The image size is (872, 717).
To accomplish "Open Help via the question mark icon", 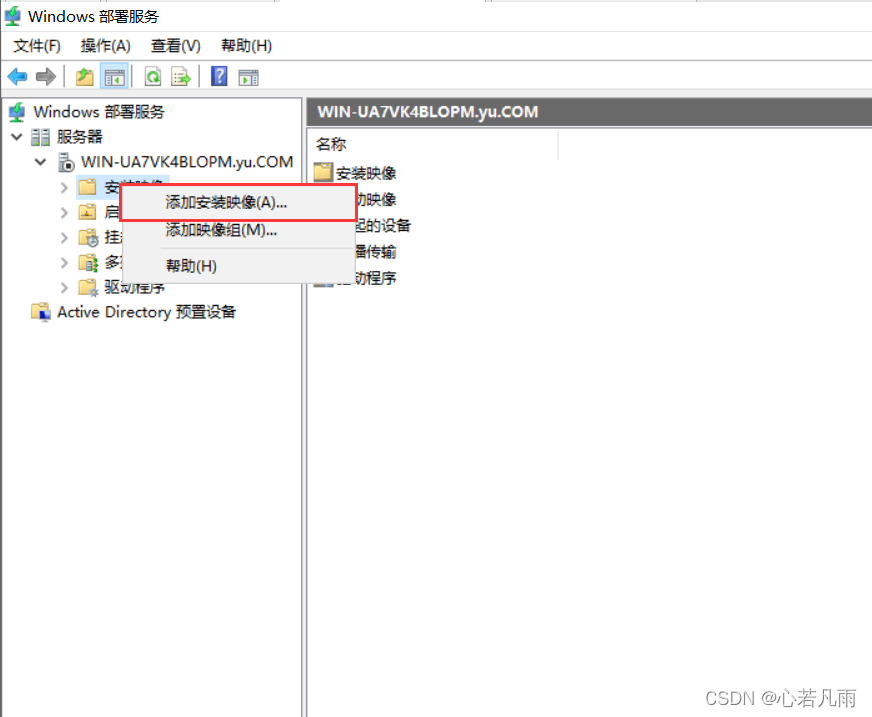I will [220, 76].
